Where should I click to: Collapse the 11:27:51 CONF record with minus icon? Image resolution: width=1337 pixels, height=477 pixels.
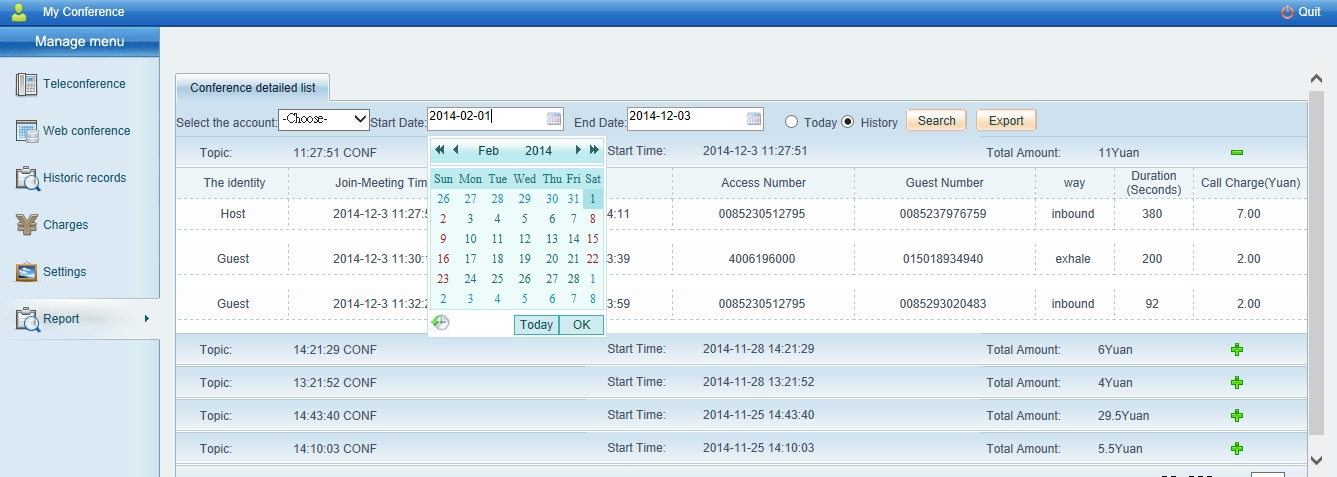click(x=1237, y=152)
